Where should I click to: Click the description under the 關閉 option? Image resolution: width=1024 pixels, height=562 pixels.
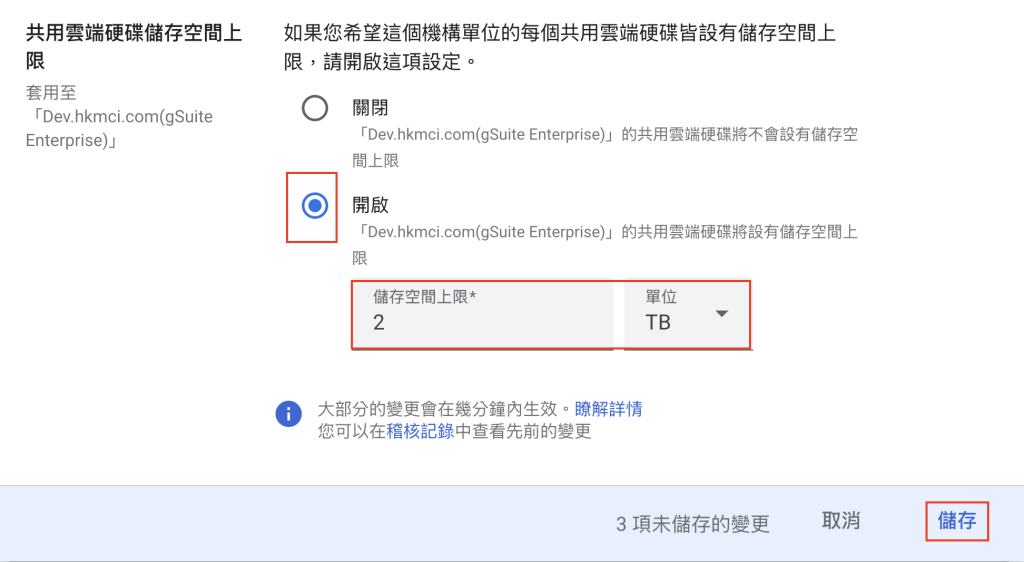click(605, 148)
